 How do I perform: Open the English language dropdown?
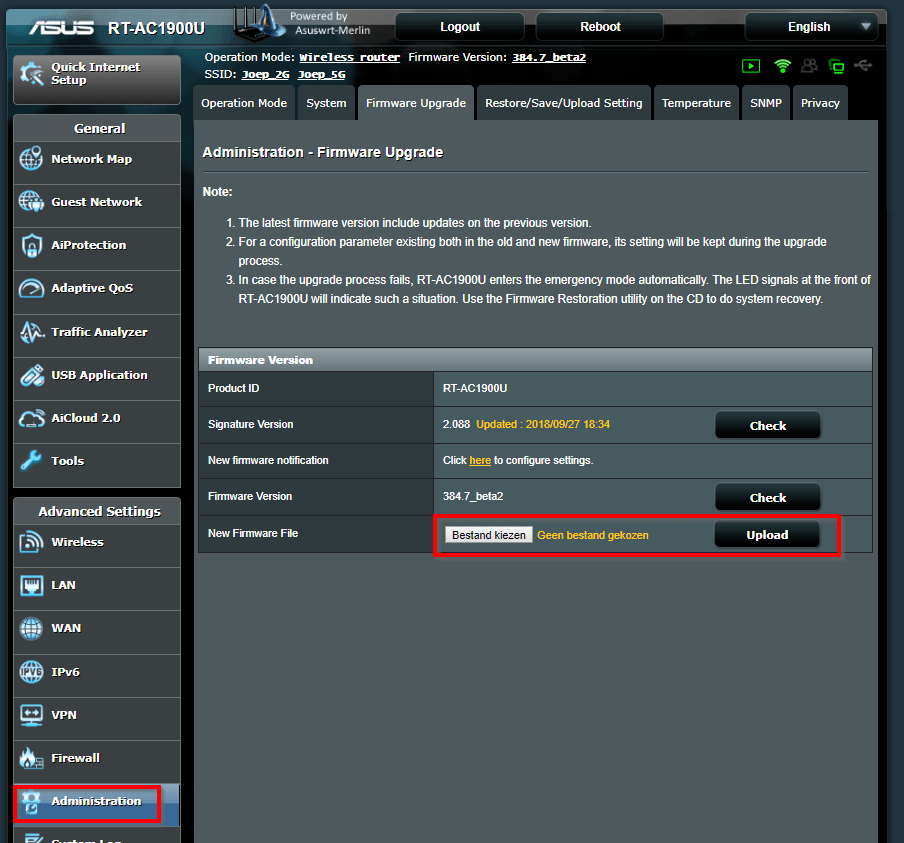pyautogui.click(x=812, y=26)
